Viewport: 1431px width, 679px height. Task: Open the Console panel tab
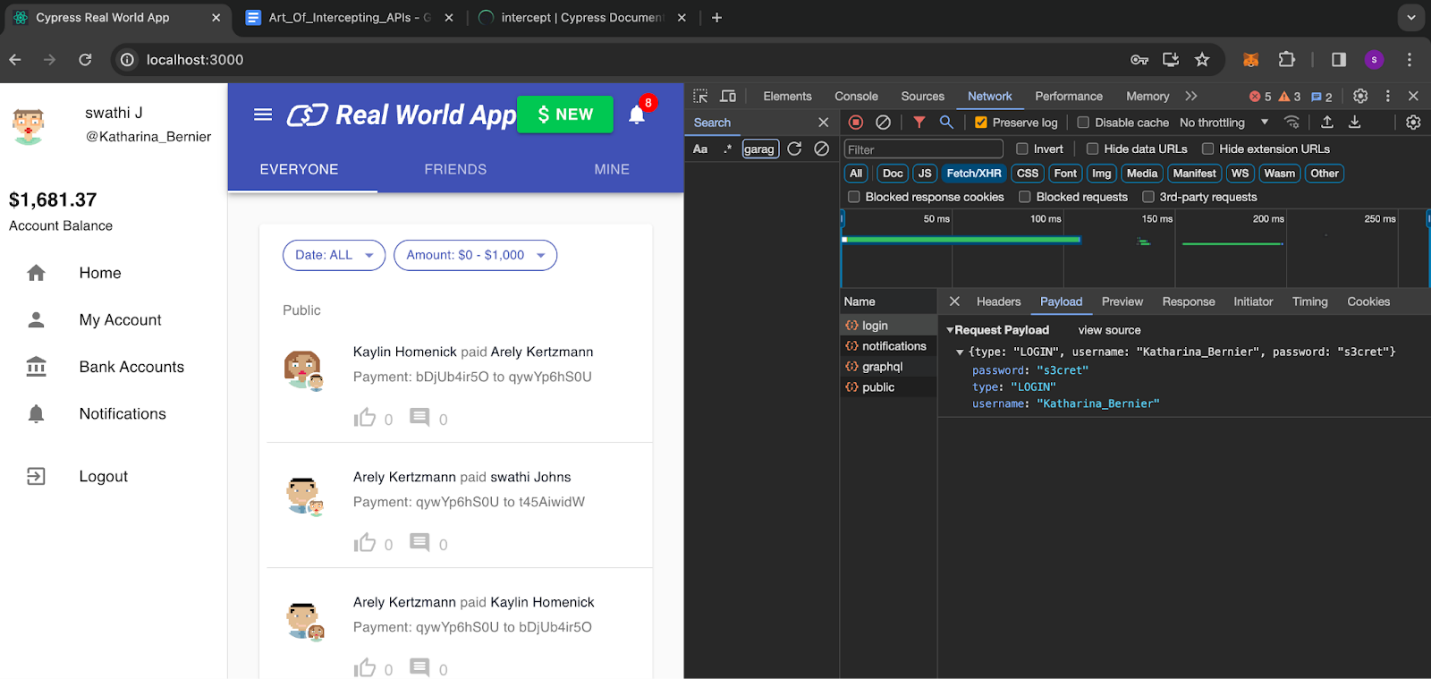tap(856, 96)
